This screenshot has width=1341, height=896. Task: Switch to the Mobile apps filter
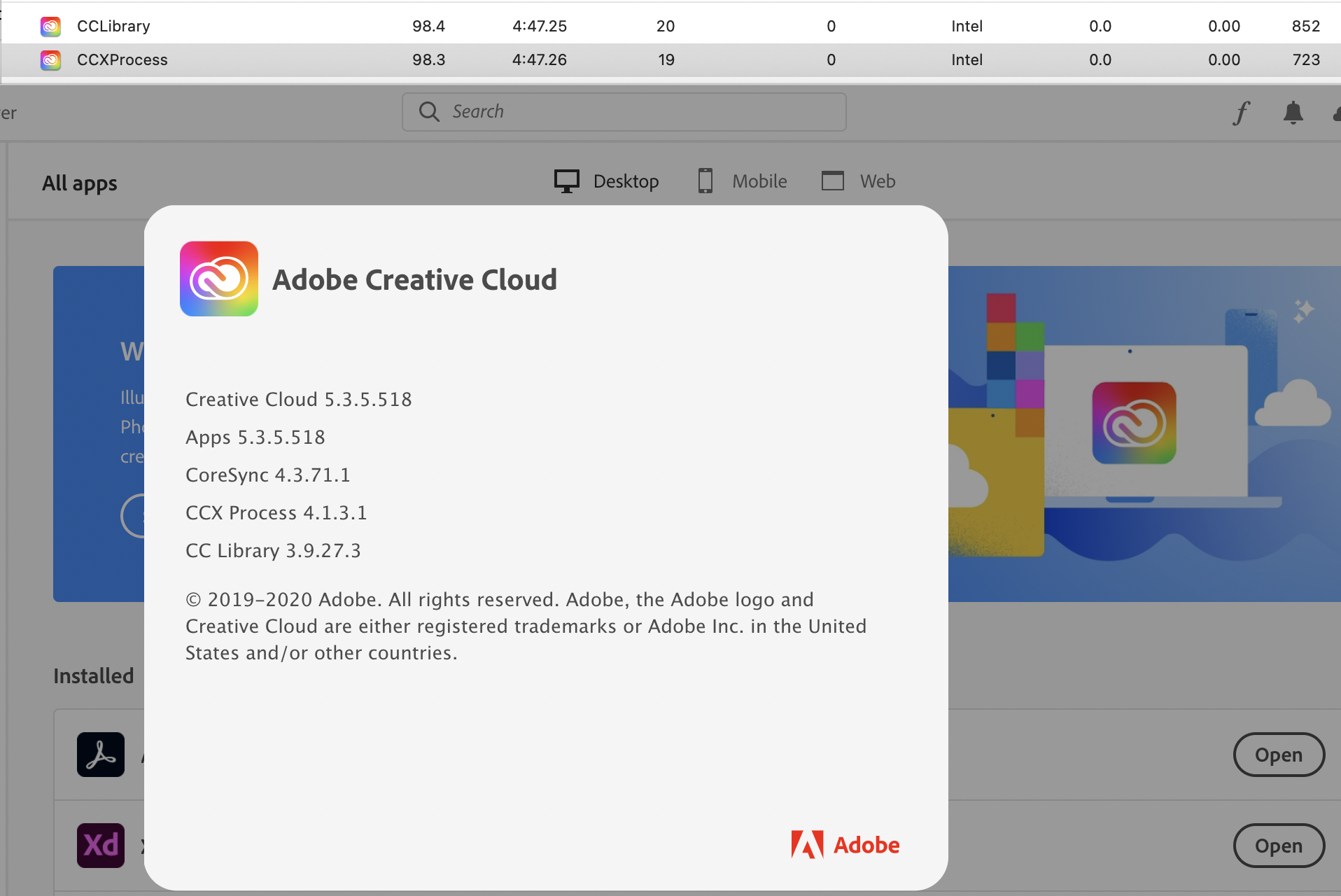(x=742, y=181)
